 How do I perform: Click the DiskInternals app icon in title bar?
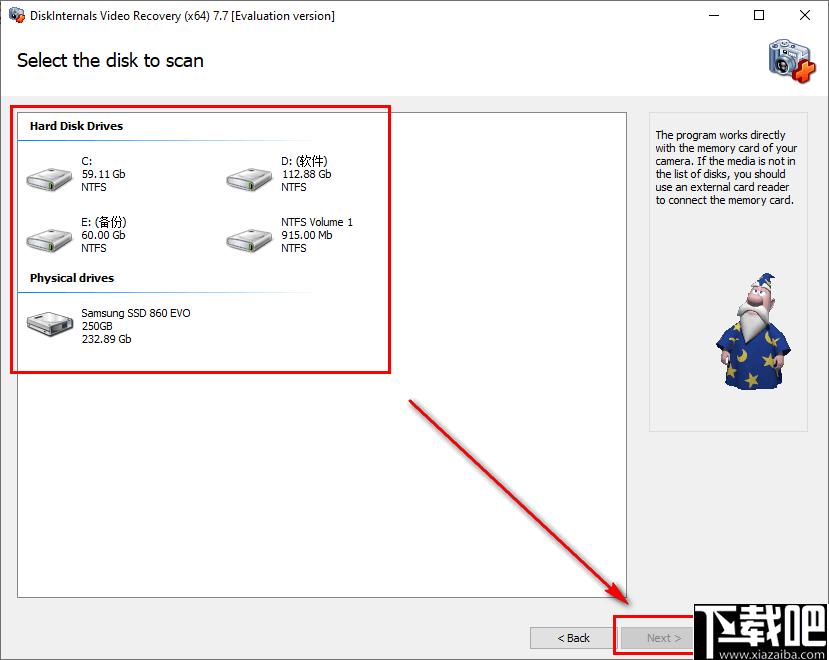(x=16, y=15)
